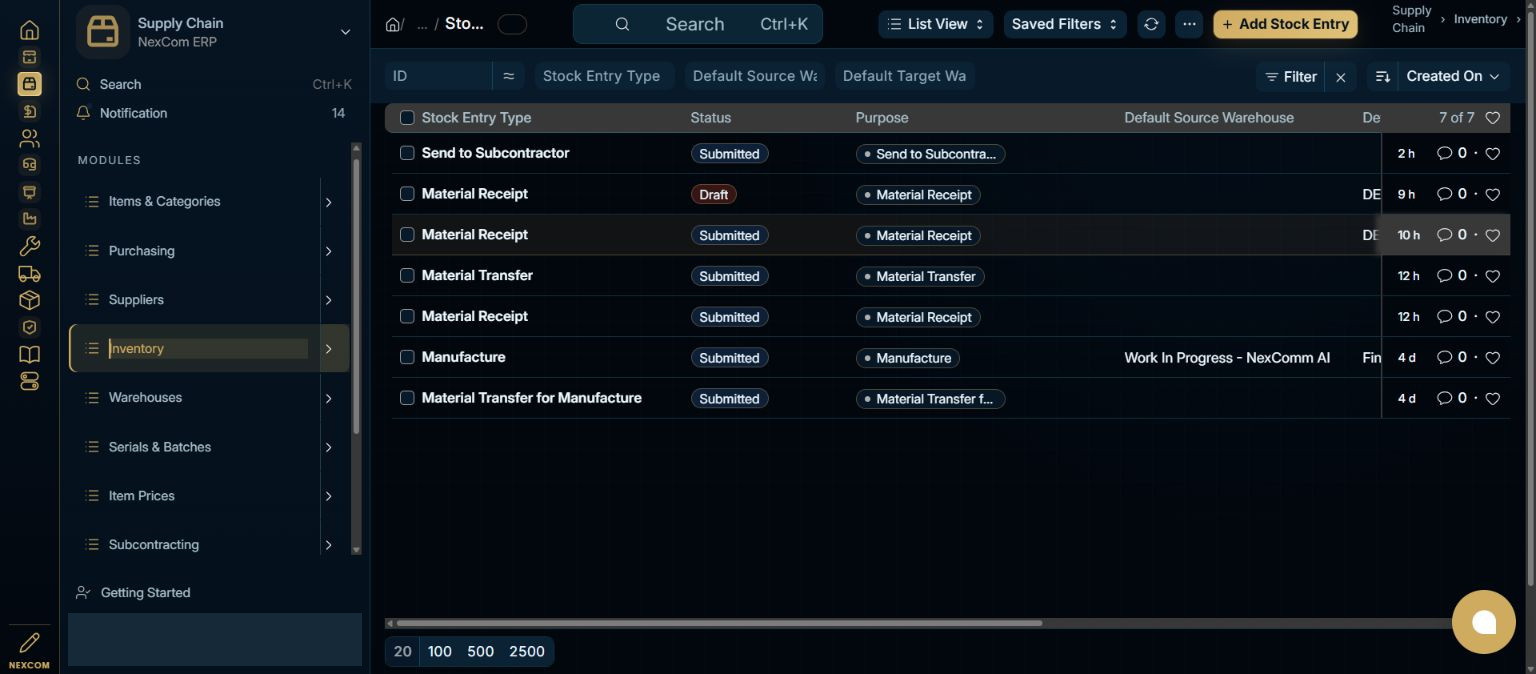Check the Draft Material Receipt row checkbox

click(x=407, y=194)
